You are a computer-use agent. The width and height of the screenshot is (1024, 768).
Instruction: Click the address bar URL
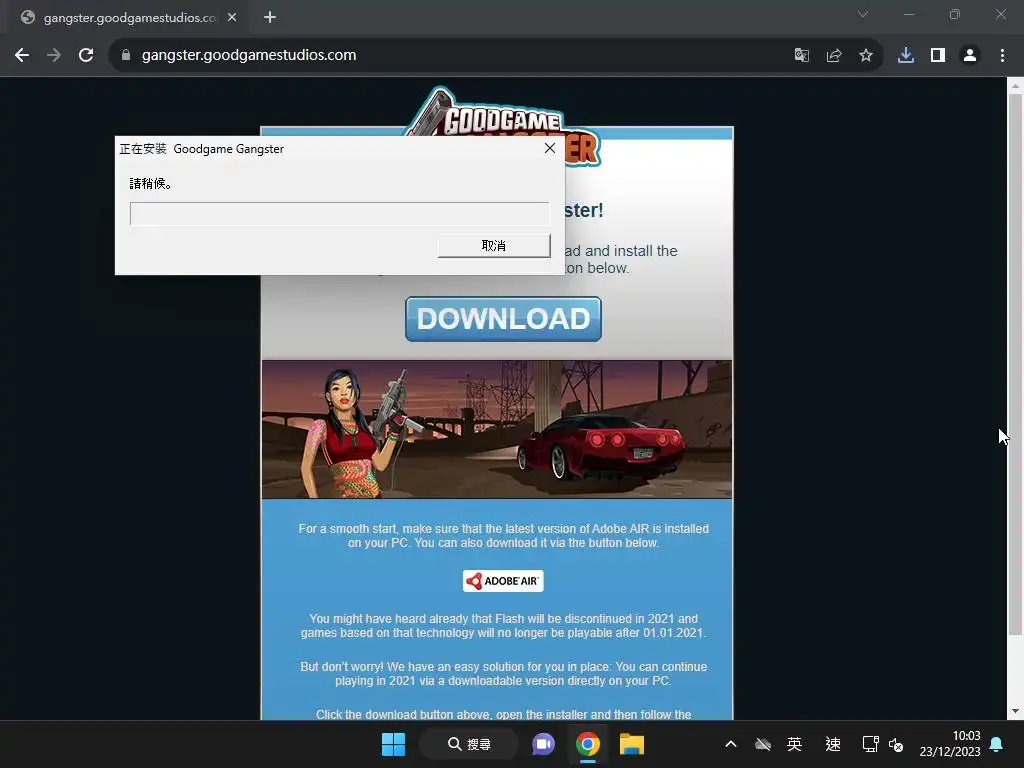[x=249, y=56]
